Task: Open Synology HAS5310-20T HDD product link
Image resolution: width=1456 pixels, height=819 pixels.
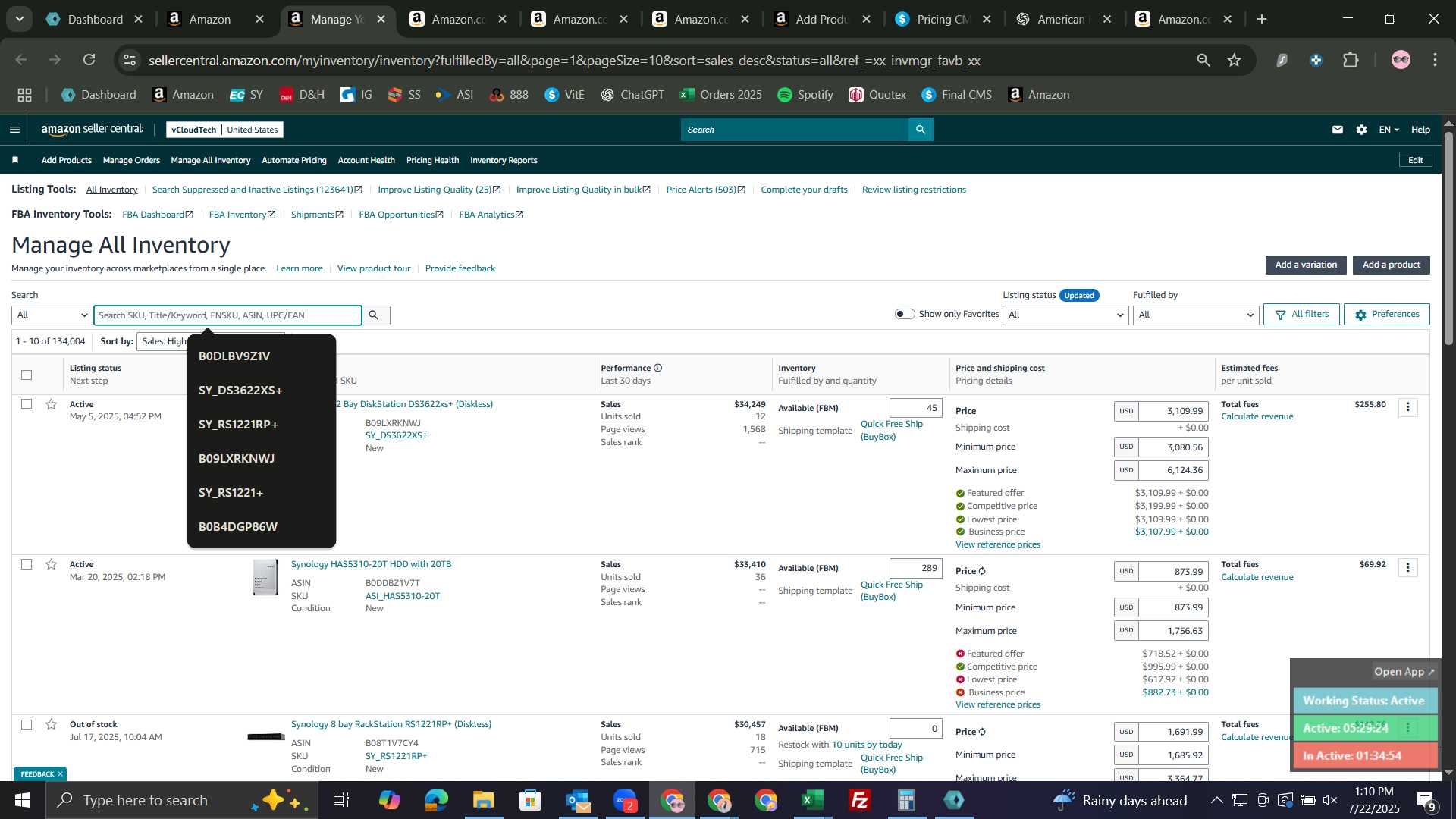Action: click(371, 564)
